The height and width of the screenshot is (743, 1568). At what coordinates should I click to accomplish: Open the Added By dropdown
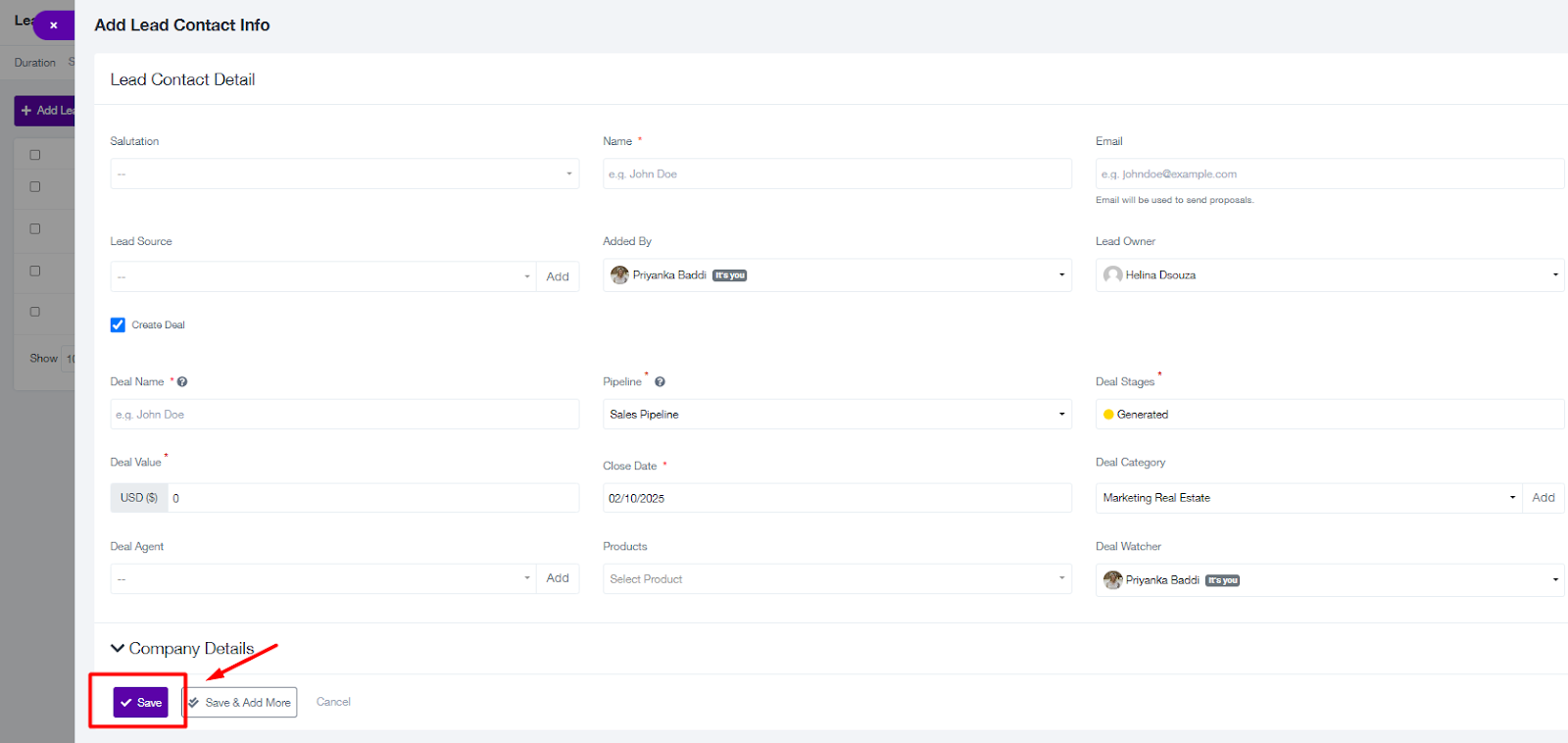[x=837, y=275]
